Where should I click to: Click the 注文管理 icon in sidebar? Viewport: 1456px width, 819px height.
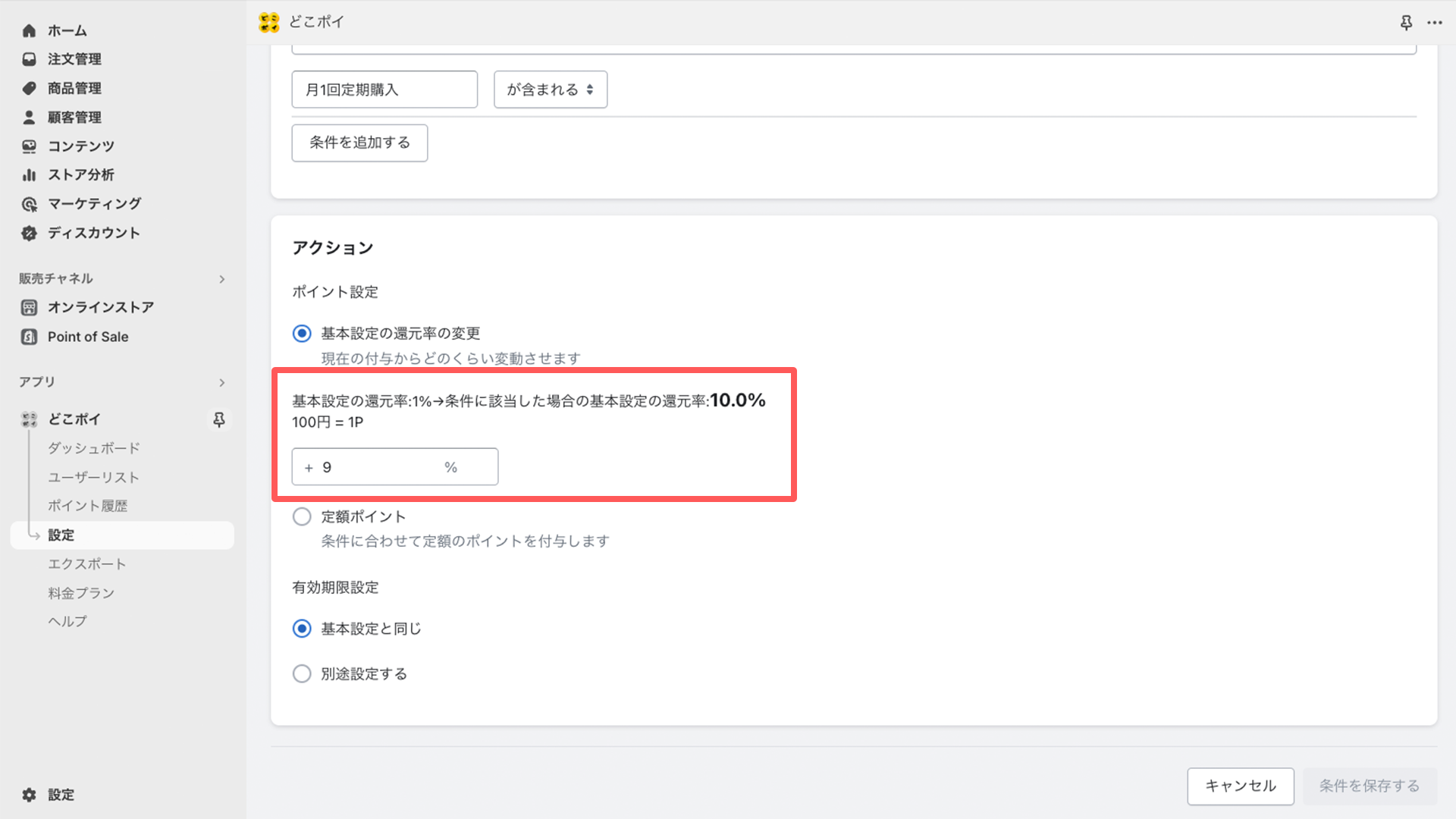coord(29,59)
